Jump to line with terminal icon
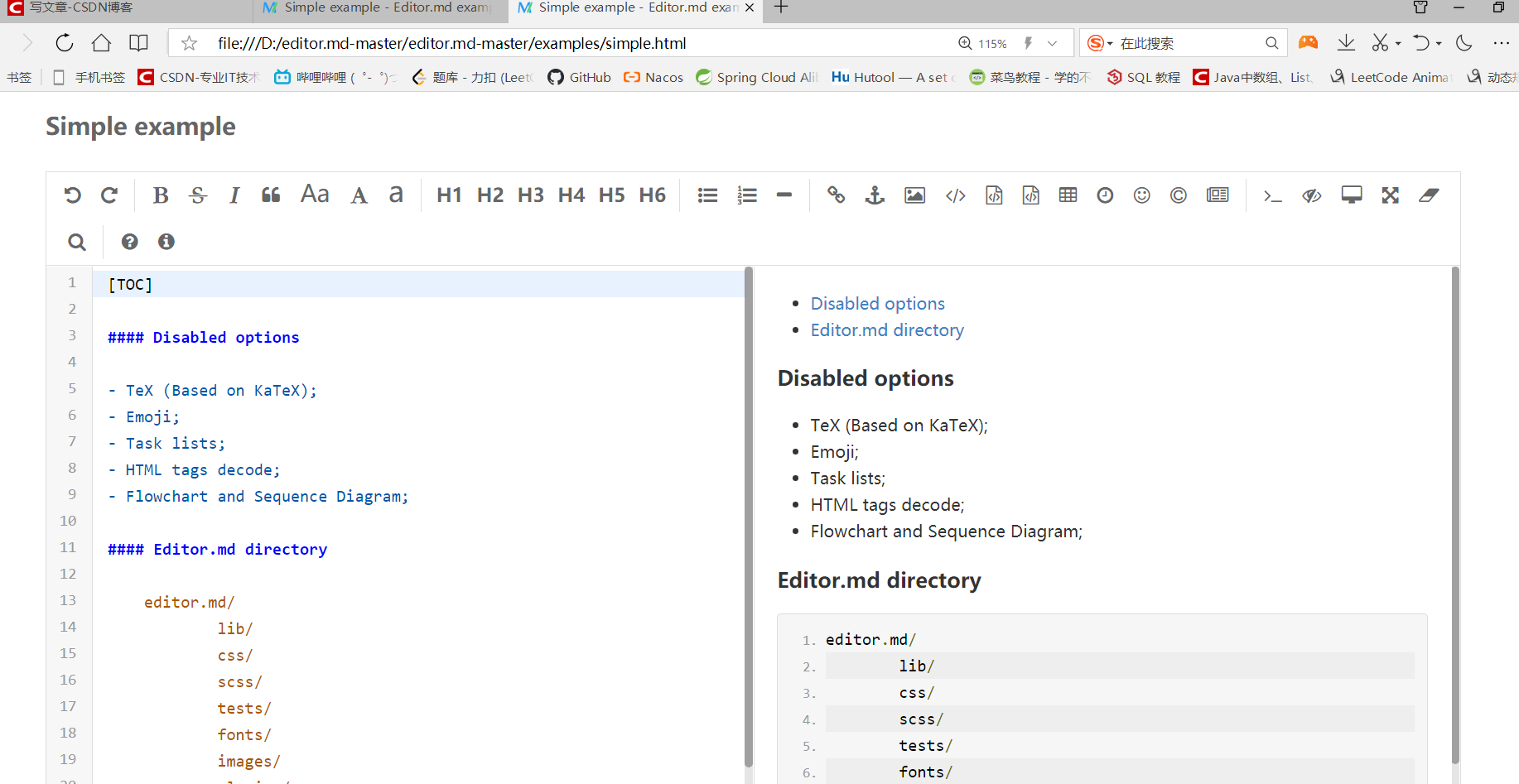 point(1273,196)
